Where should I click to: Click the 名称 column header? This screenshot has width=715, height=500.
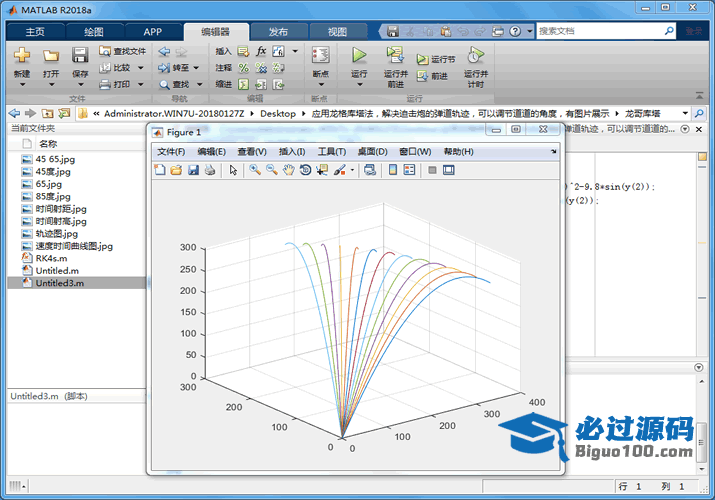click(x=48, y=144)
